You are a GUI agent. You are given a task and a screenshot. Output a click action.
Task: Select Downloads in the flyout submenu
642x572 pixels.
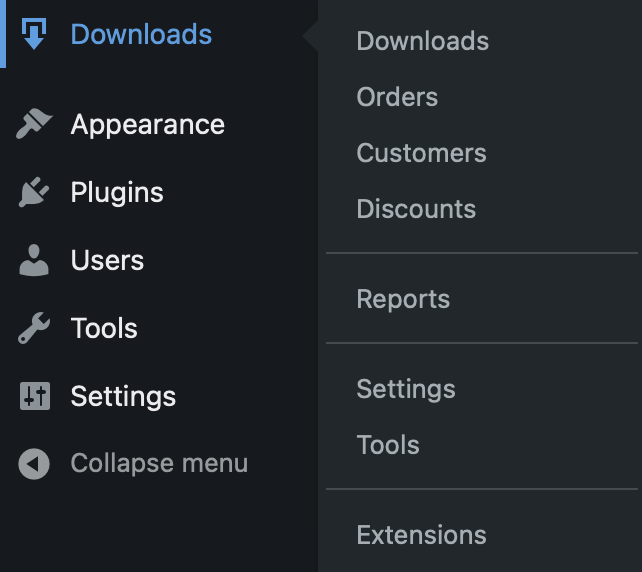[x=423, y=41]
